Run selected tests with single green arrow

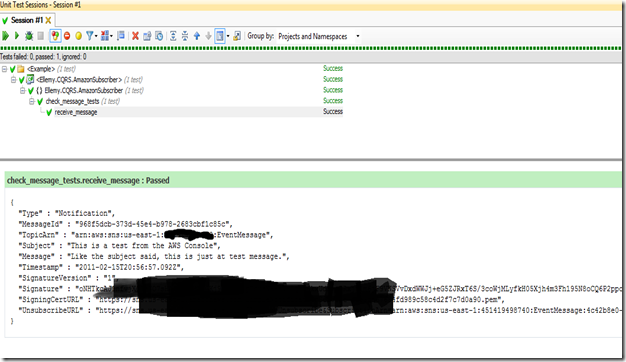point(17,36)
